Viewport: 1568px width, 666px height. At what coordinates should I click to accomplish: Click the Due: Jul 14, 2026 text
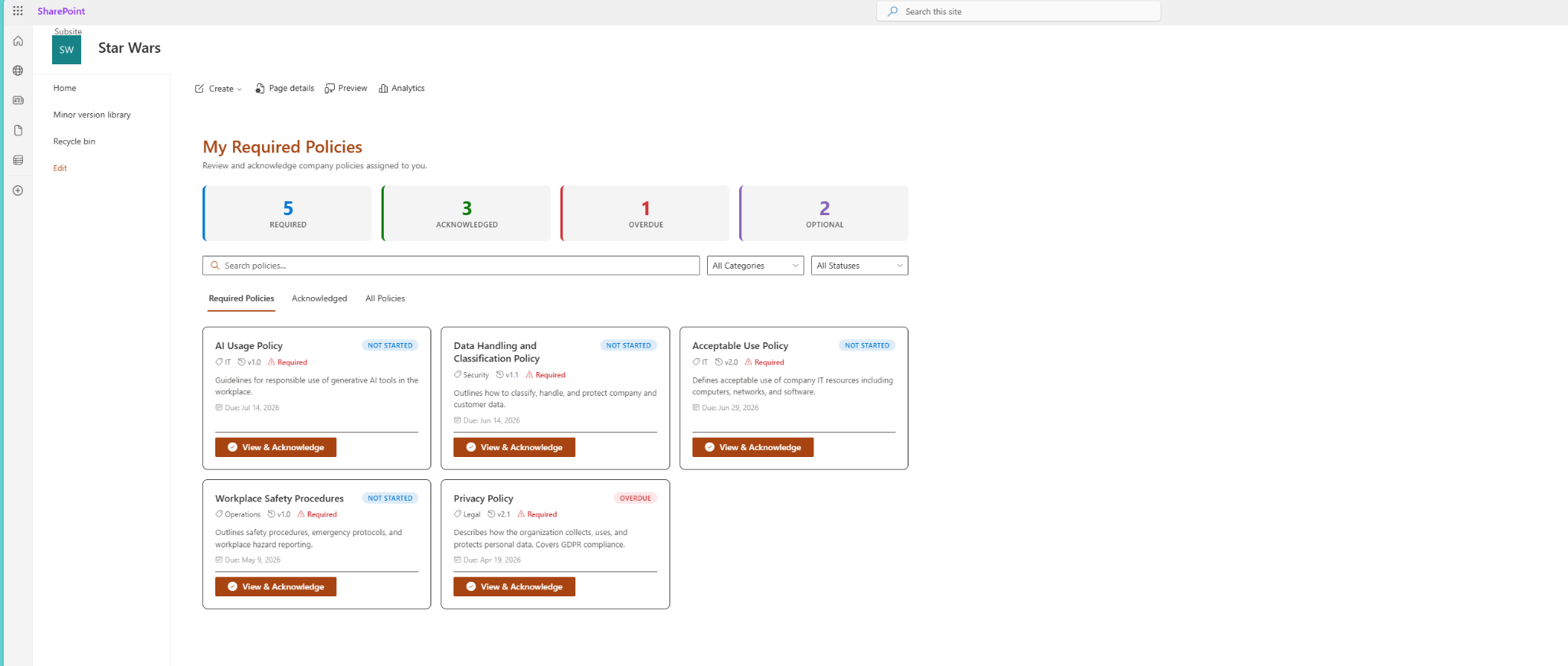(252, 408)
